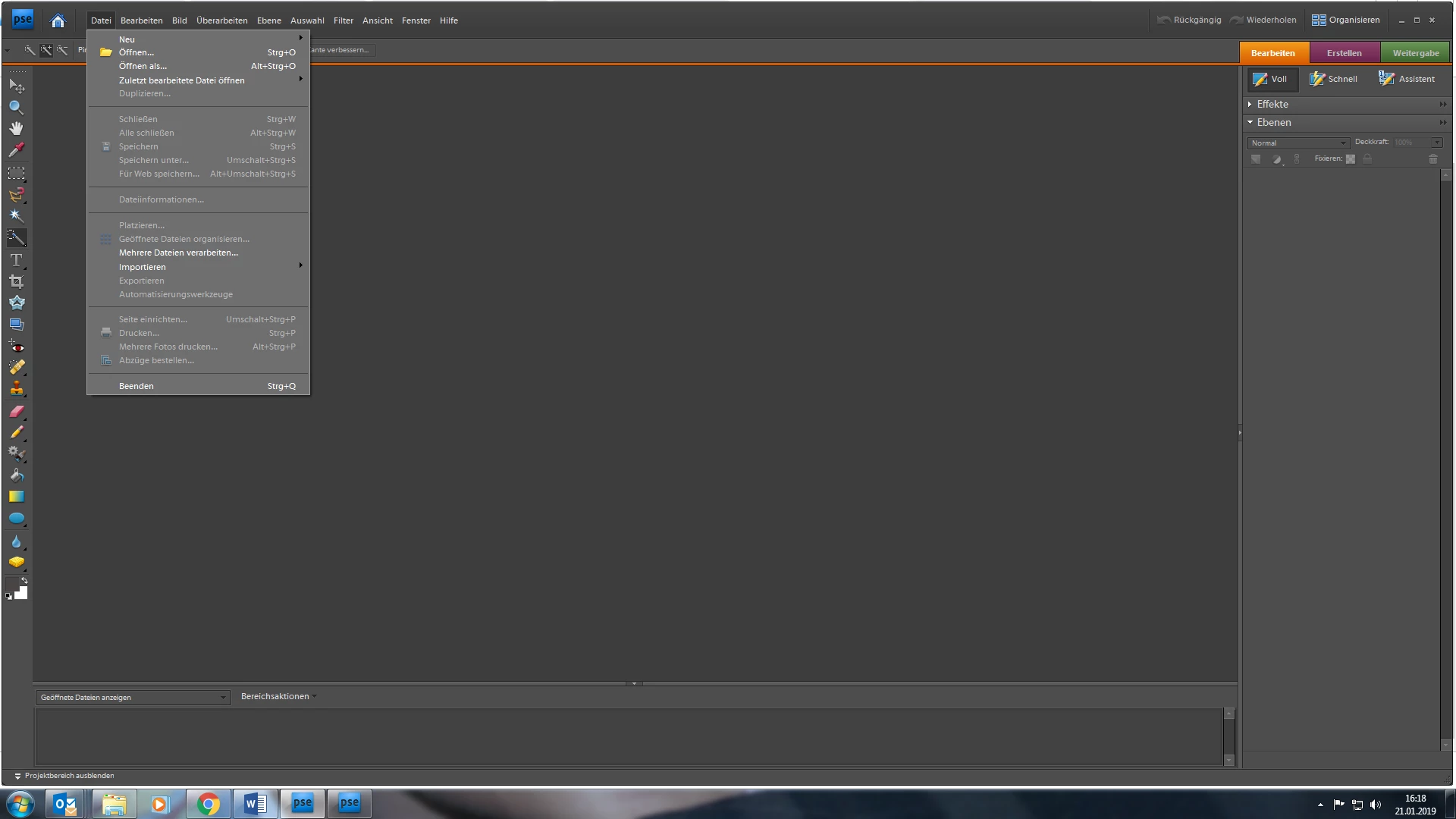Open Geöffnete Dateien anzeigen dropdown
The height and width of the screenshot is (819, 1456).
coord(133,697)
